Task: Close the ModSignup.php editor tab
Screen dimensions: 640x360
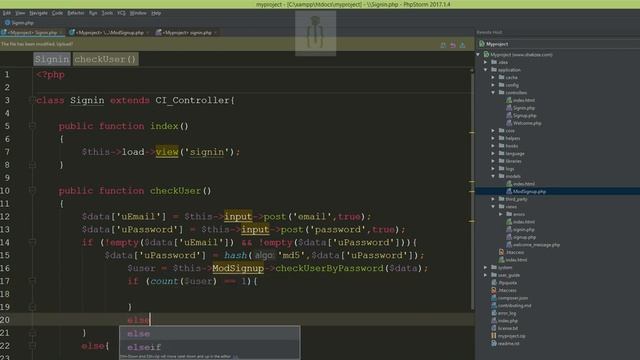Action: (147, 32)
